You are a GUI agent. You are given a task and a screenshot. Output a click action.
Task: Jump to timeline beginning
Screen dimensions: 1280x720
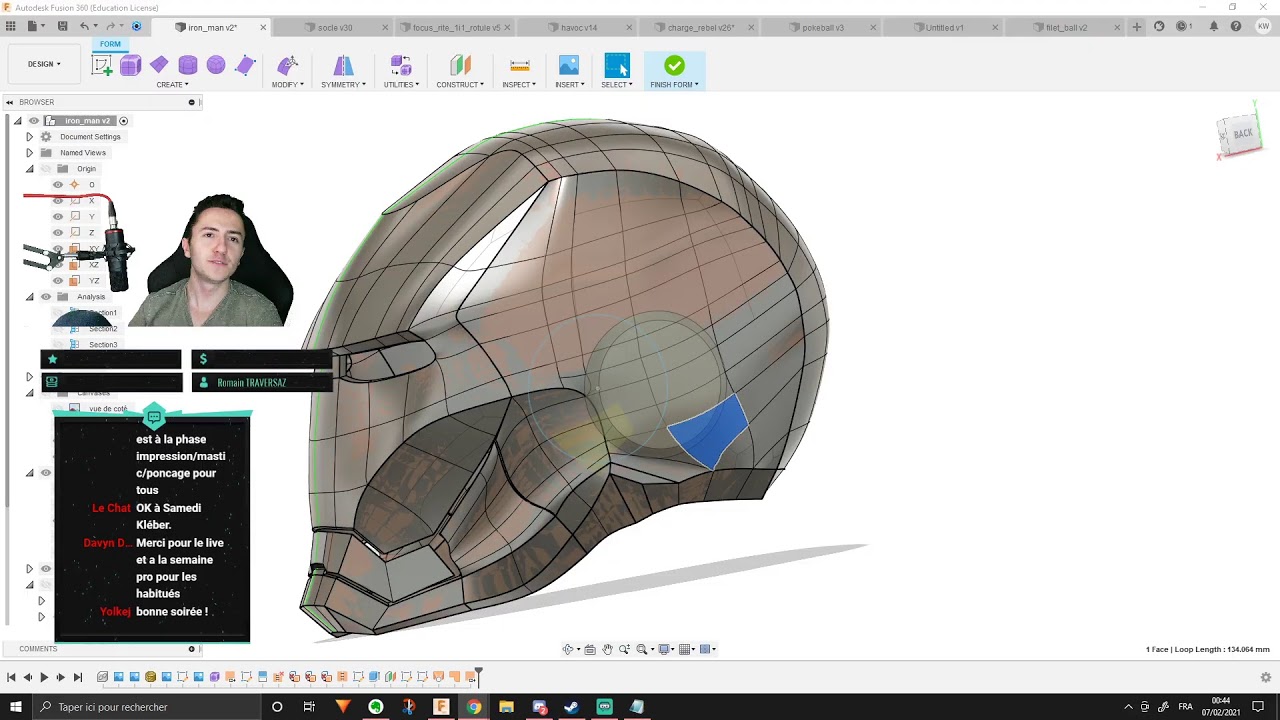(11, 677)
